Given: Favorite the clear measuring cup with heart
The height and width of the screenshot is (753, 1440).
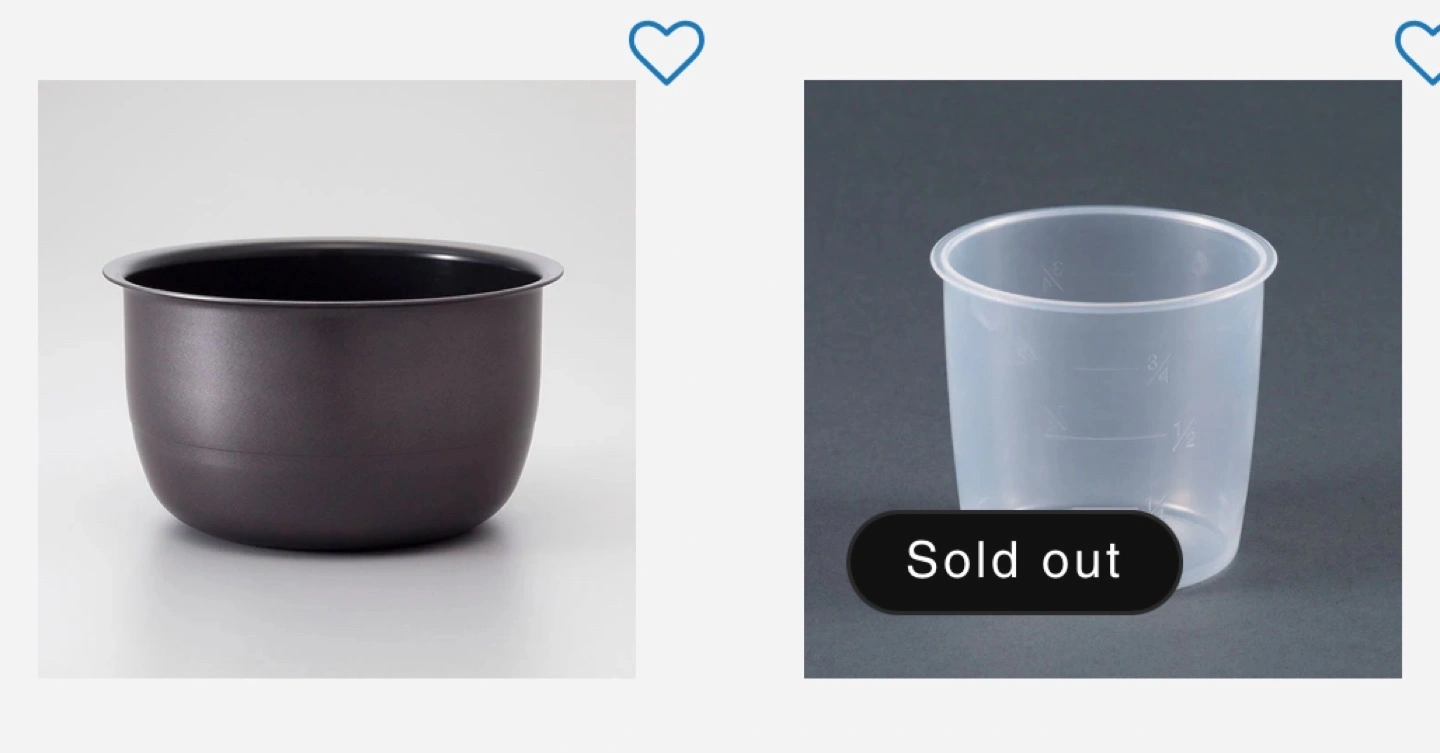Looking at the screenshot, I should pos(1418,53).
